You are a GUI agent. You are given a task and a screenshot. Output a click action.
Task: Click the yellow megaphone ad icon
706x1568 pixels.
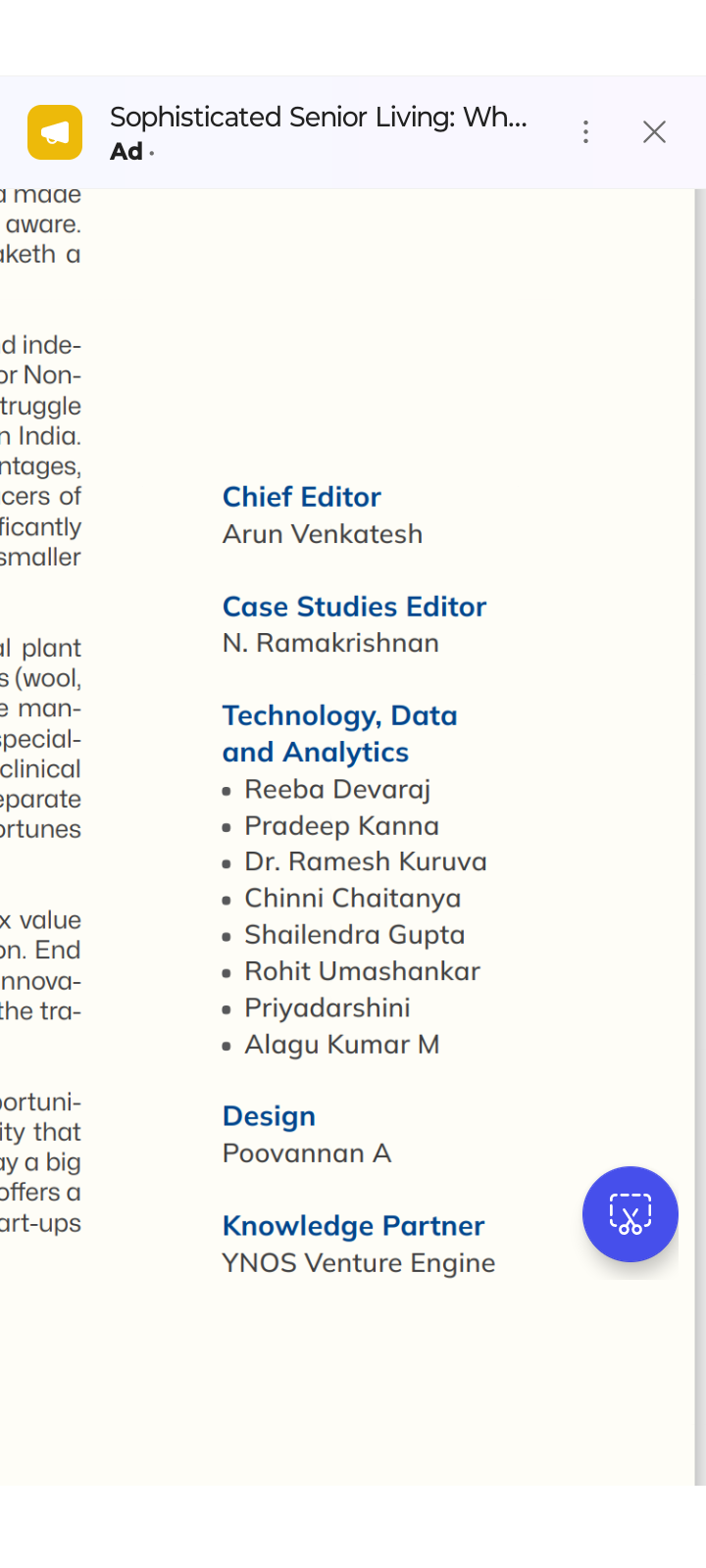coord(55,132)
